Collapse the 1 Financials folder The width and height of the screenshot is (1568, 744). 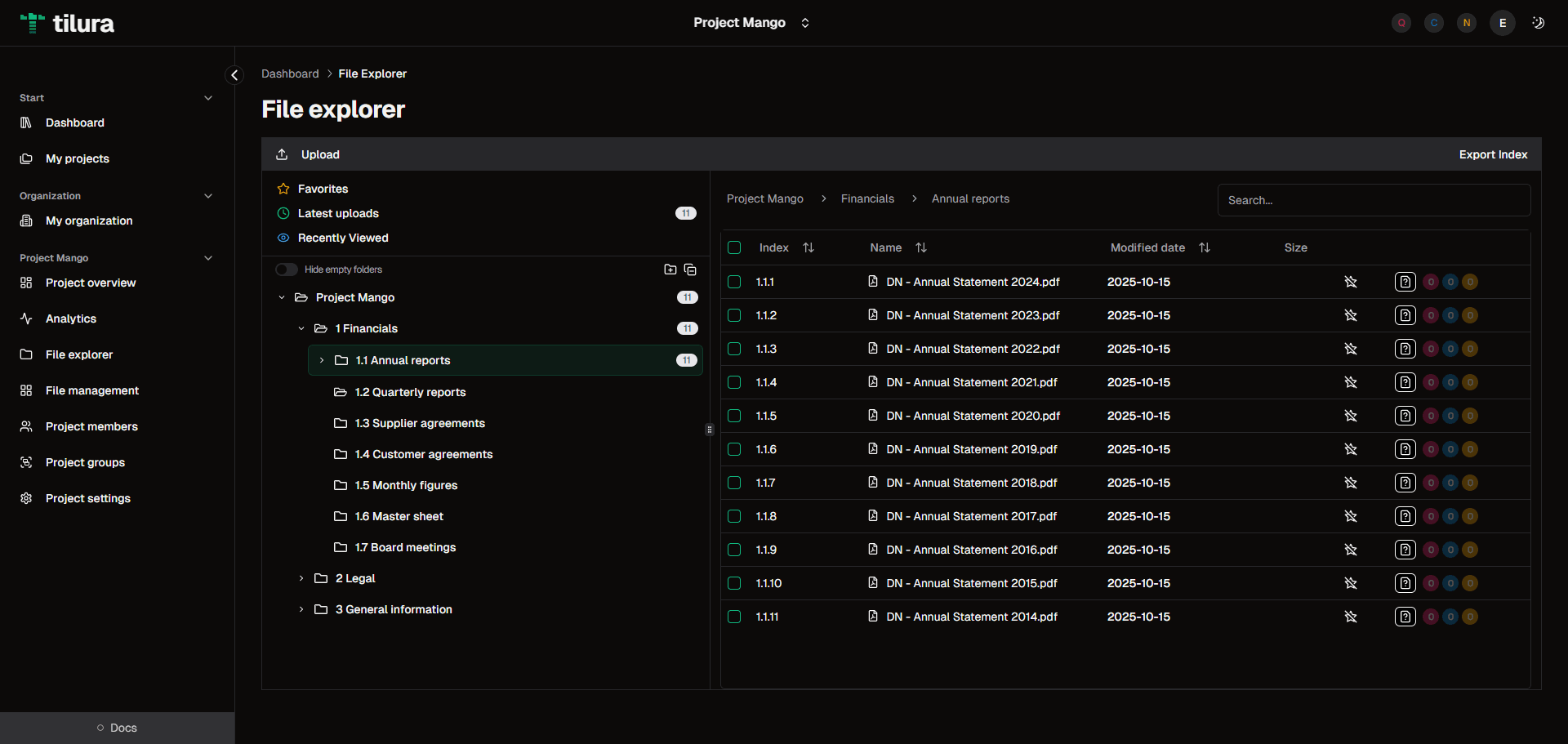pos(301,328)
